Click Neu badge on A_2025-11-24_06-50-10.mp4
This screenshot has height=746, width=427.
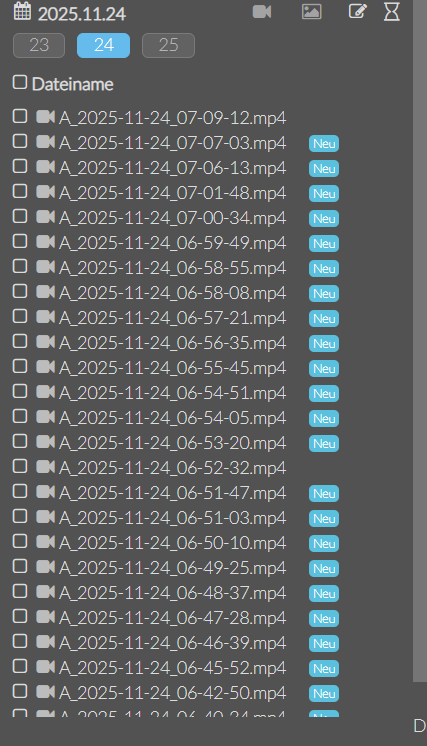click(x=324, y=544)
